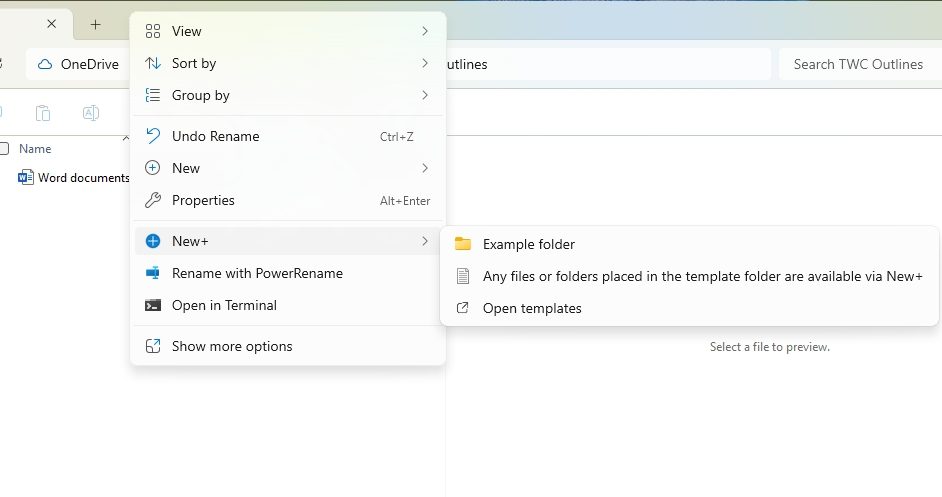Viewport: 942px width, 497px height.
Task: Open templates from the New+ submenu
Action: pyautogui.click(x=531, y=308)
